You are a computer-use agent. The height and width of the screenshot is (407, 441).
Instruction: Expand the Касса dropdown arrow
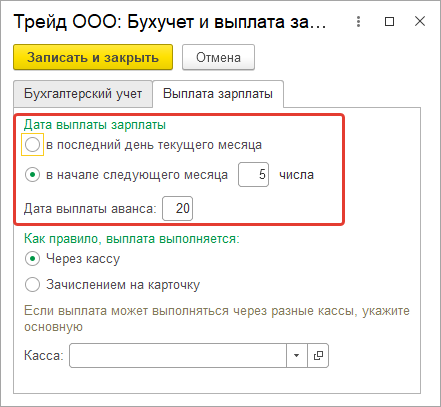point(296,355)
